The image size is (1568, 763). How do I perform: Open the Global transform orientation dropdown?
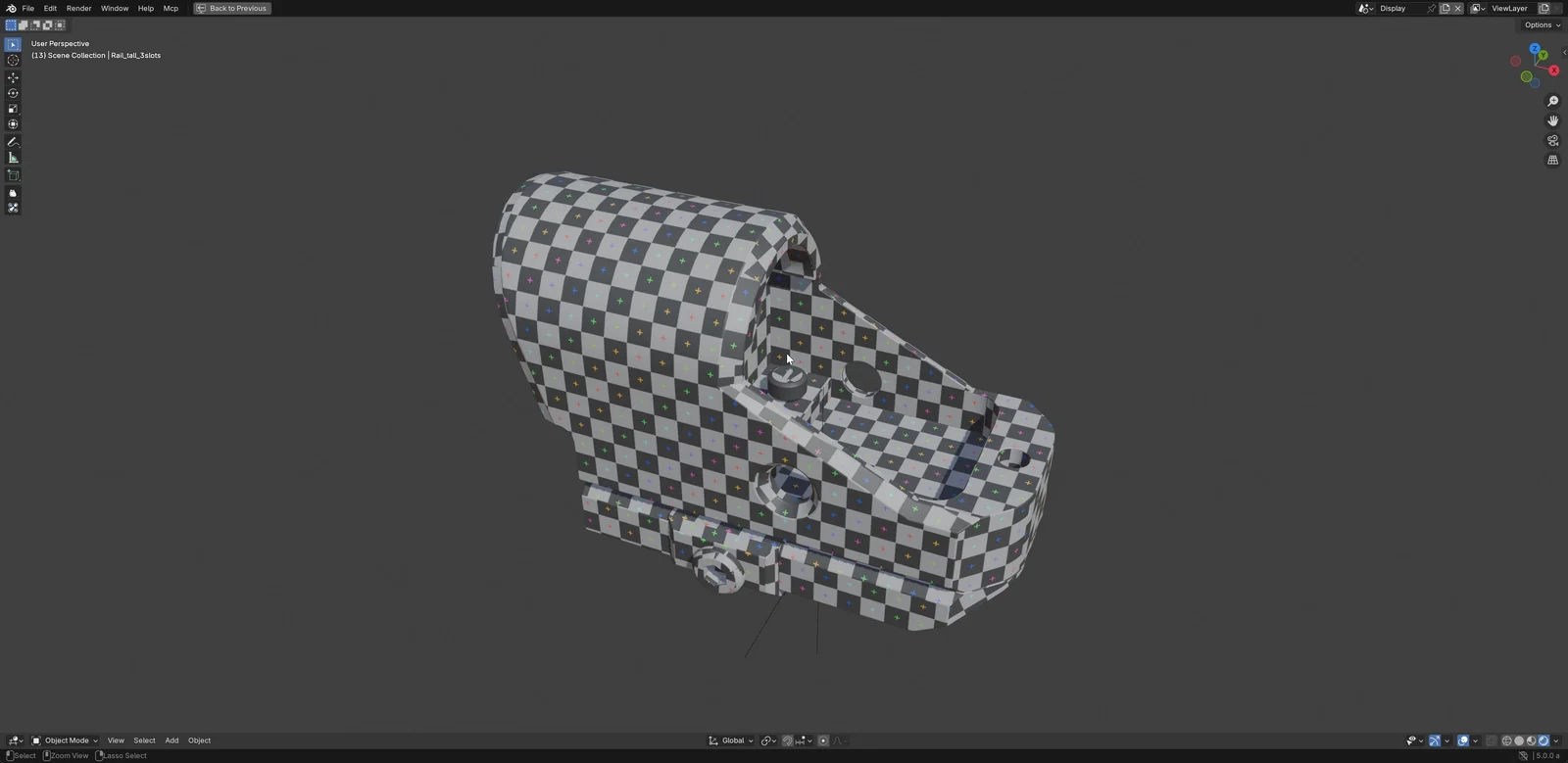click(731, 740)
